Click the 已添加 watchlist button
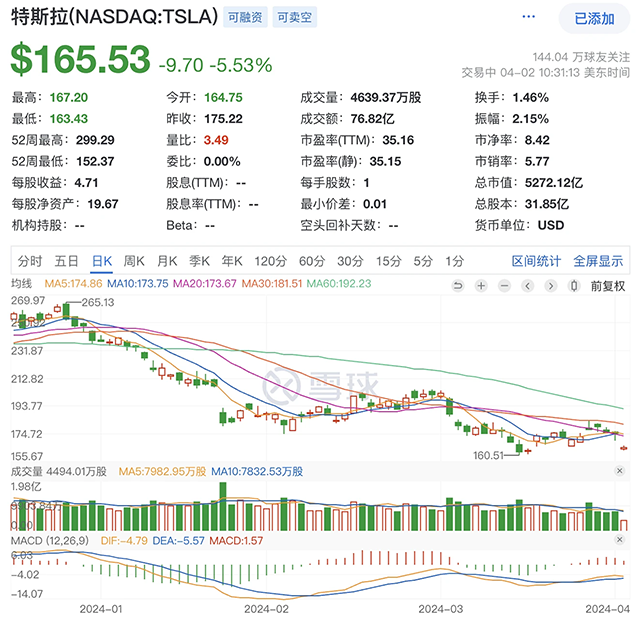Image resolution: width=640 pixels, height=618 pixels. coord(594,18)
